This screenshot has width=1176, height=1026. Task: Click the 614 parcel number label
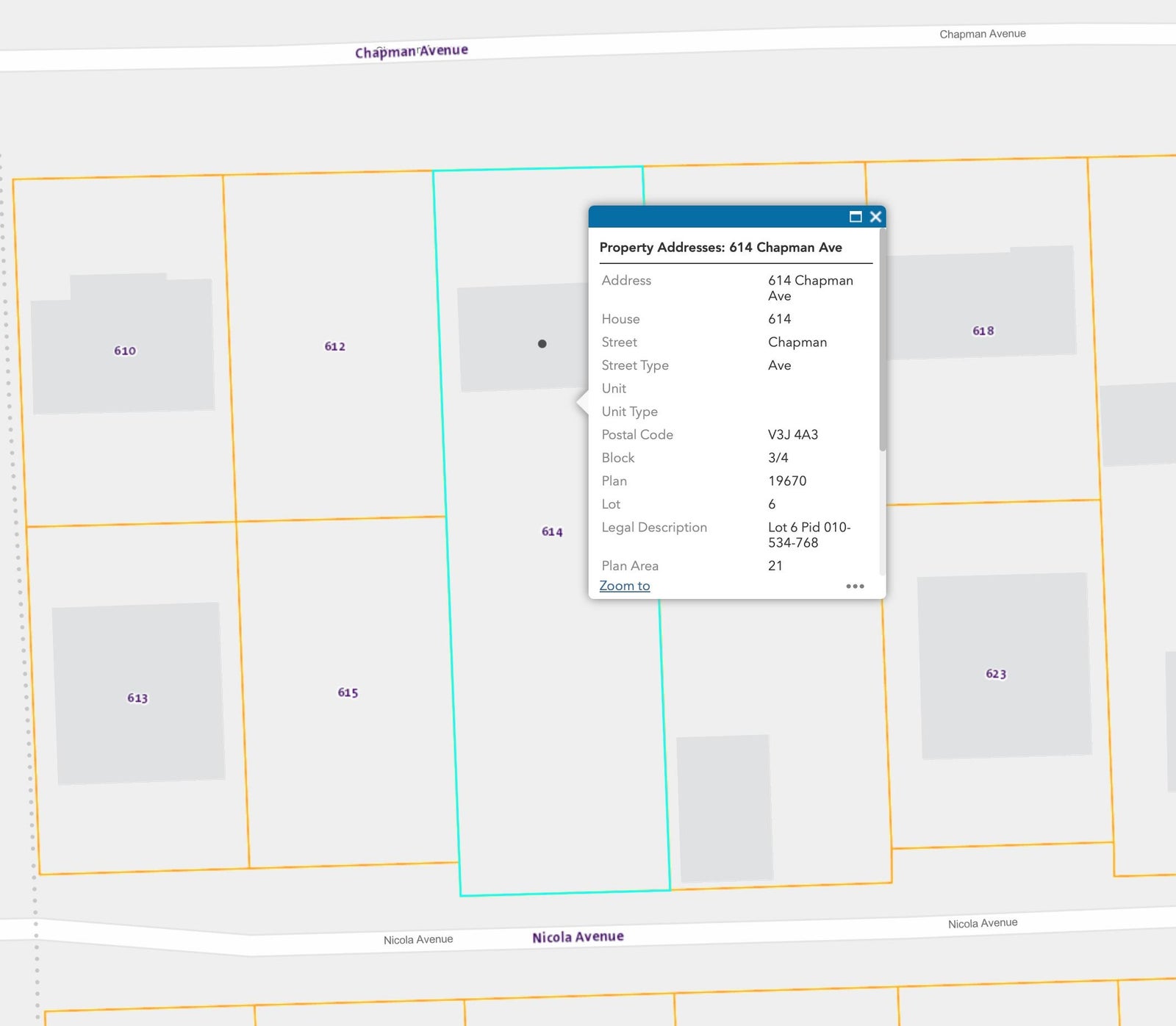pyautogui.click(x=552, y=532)
